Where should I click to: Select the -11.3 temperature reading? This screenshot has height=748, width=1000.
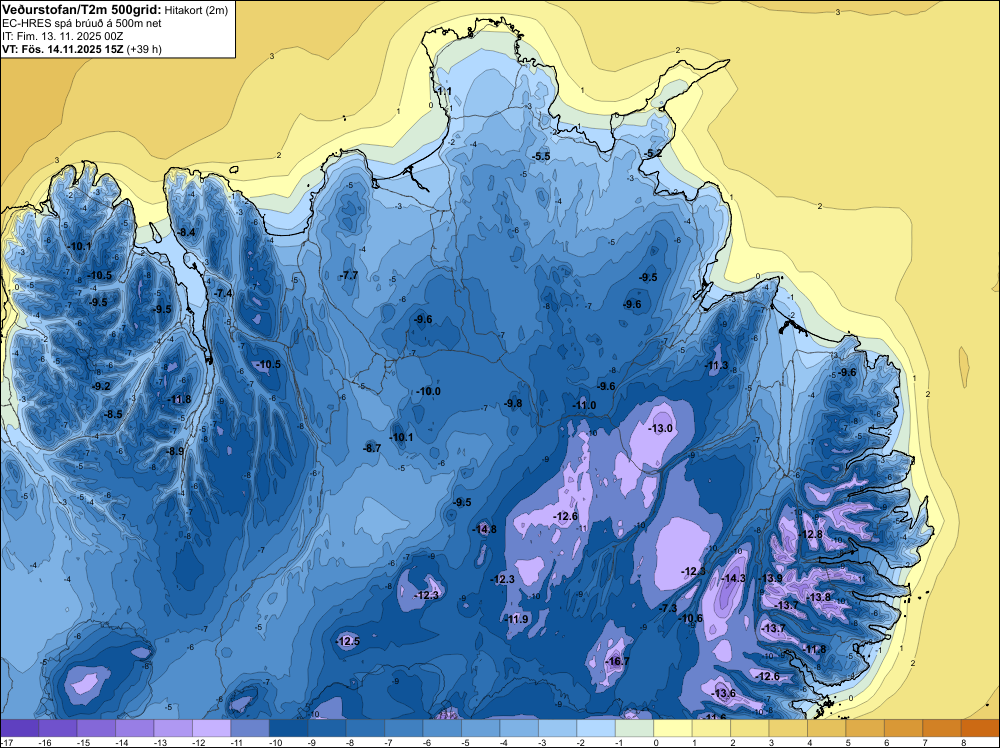click(x=716, y=365)
